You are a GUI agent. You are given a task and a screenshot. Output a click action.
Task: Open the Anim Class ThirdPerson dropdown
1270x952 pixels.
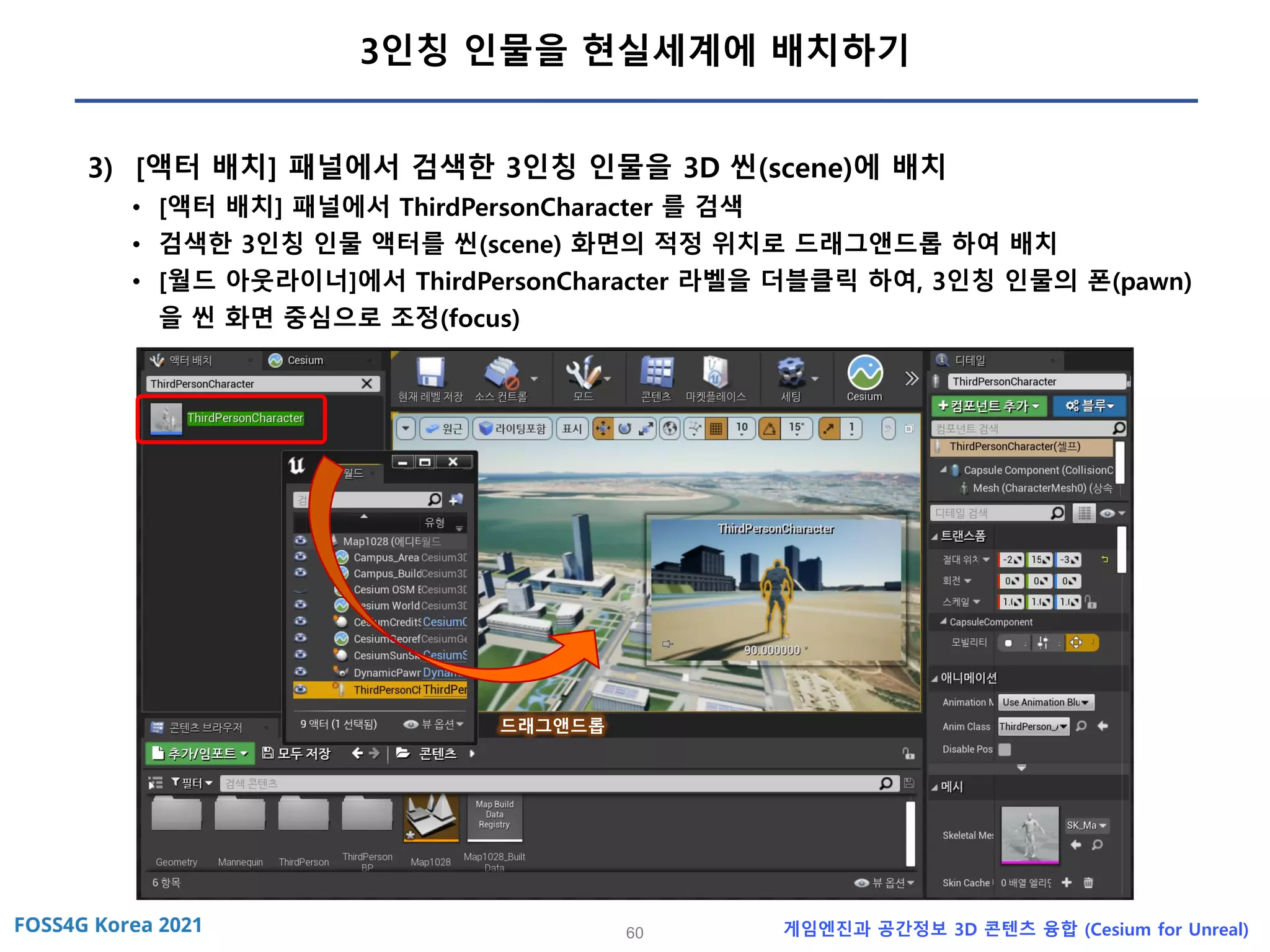point(1034,726)
